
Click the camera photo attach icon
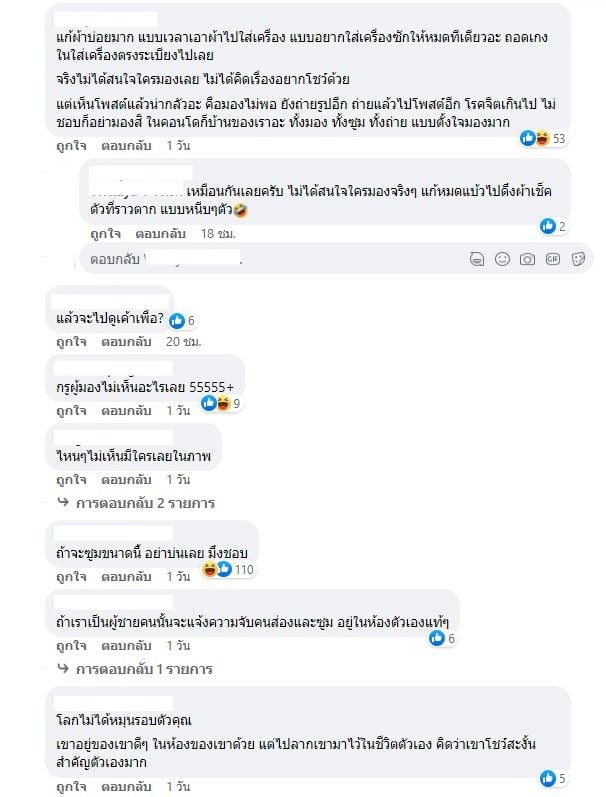coord(527,259)
